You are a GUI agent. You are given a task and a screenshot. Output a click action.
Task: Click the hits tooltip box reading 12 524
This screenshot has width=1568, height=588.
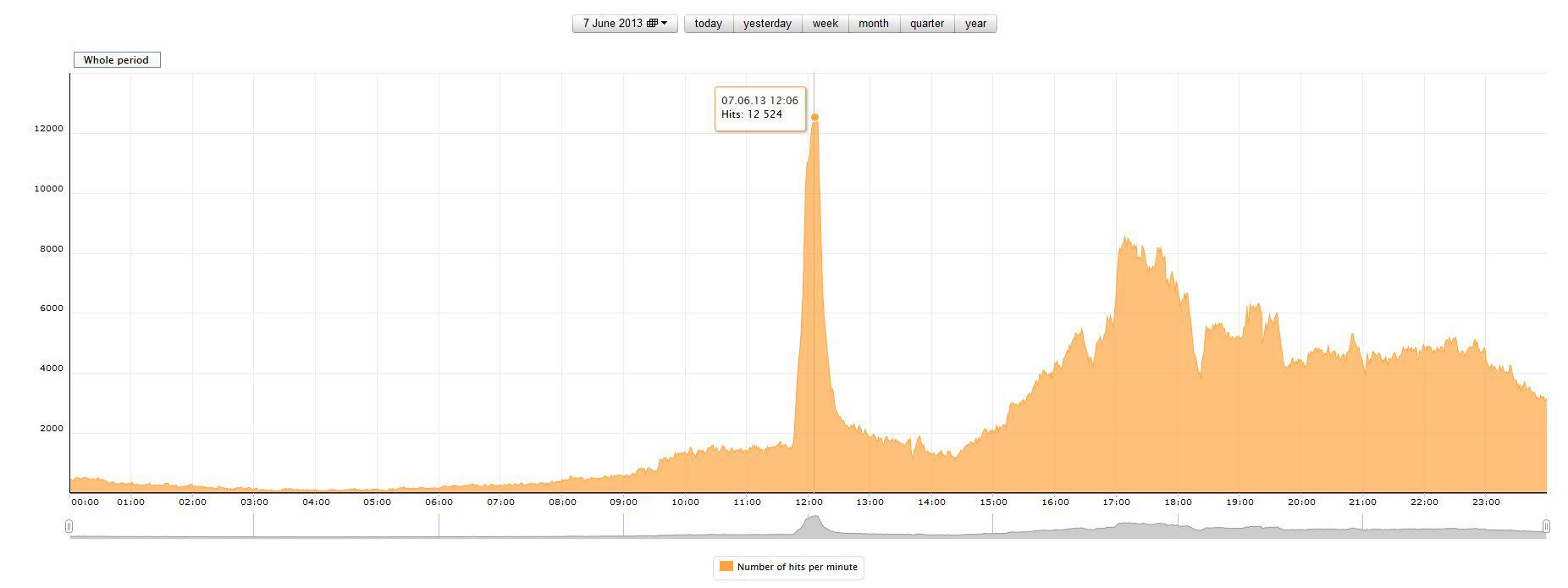(760, 108)
